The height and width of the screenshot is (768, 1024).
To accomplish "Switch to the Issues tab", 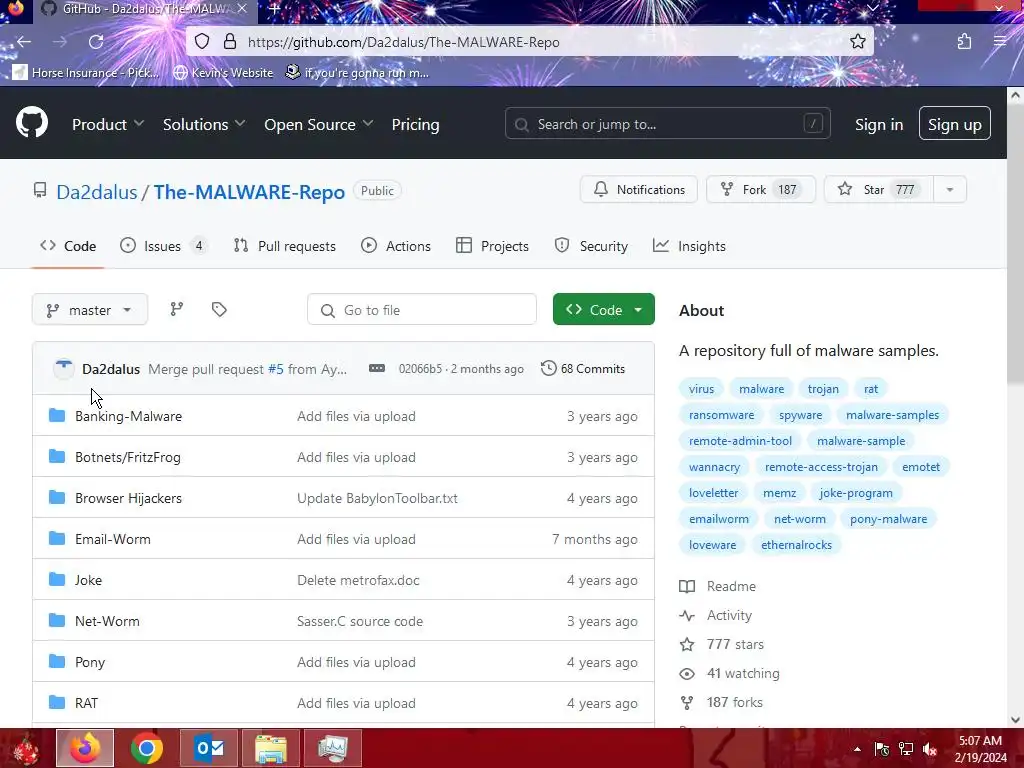I will click(x=164, y=246).
